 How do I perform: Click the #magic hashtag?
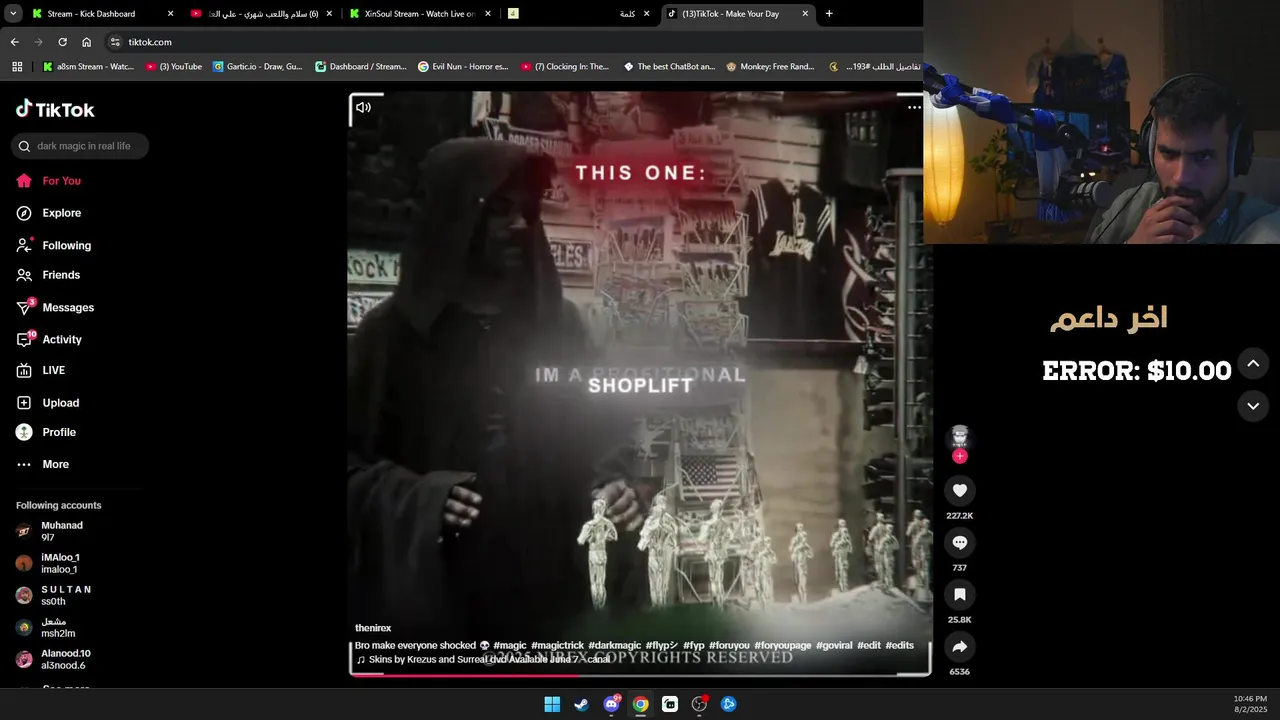510,645
